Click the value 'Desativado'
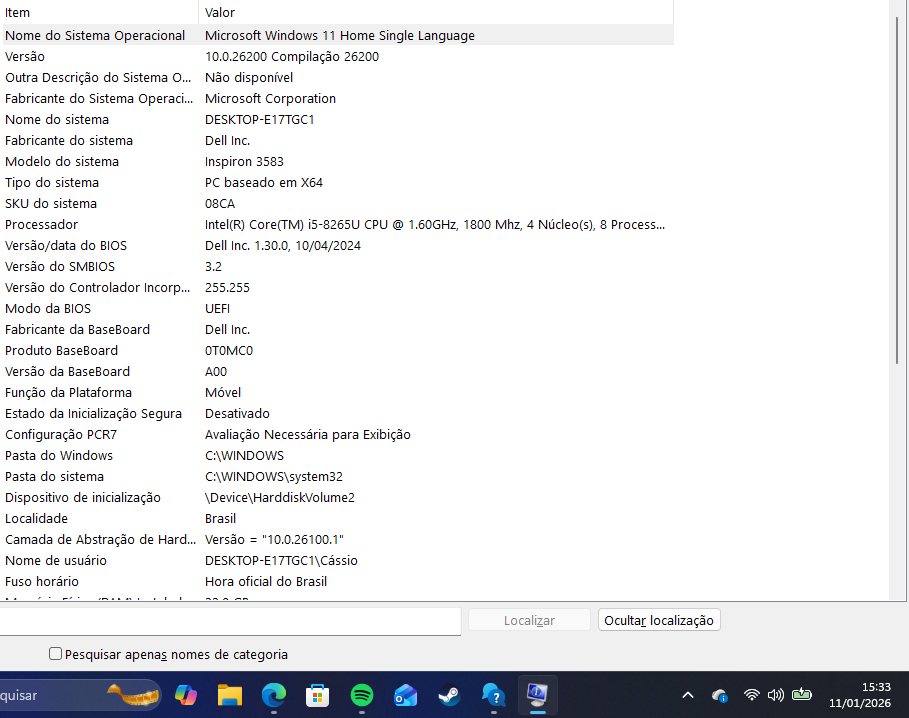 click(237, 413)
